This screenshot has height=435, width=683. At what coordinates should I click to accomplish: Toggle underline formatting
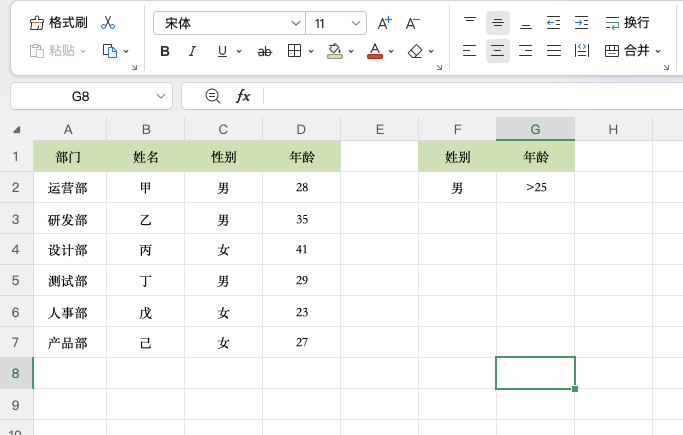point(222,51)
